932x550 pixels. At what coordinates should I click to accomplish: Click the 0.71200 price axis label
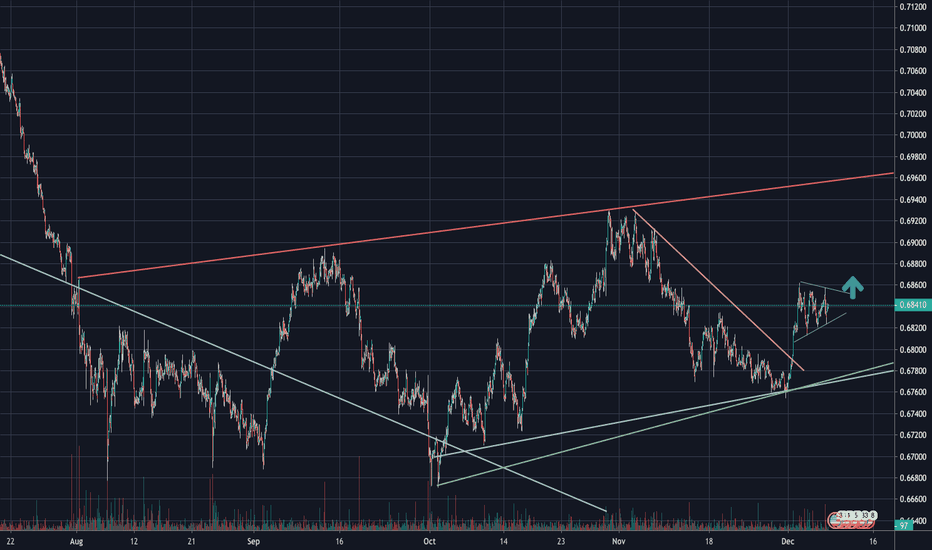click(911, 7)
